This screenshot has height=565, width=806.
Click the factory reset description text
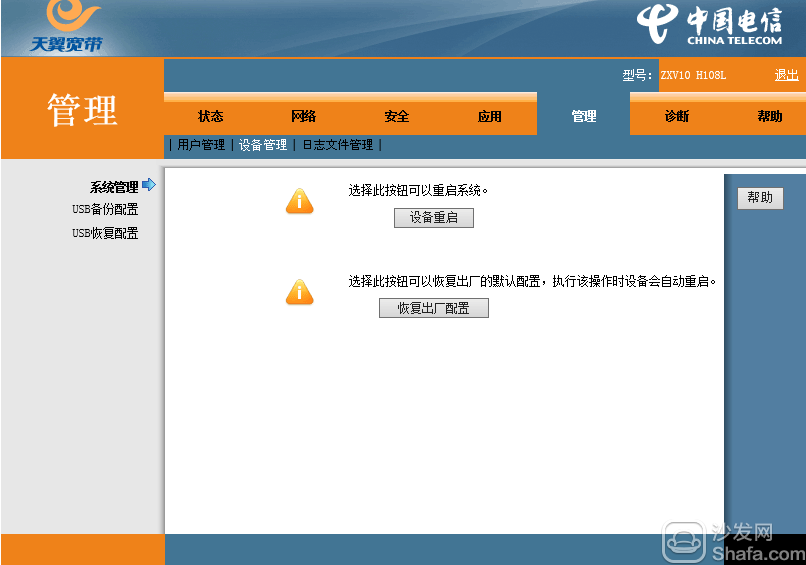tap(533, 281)
